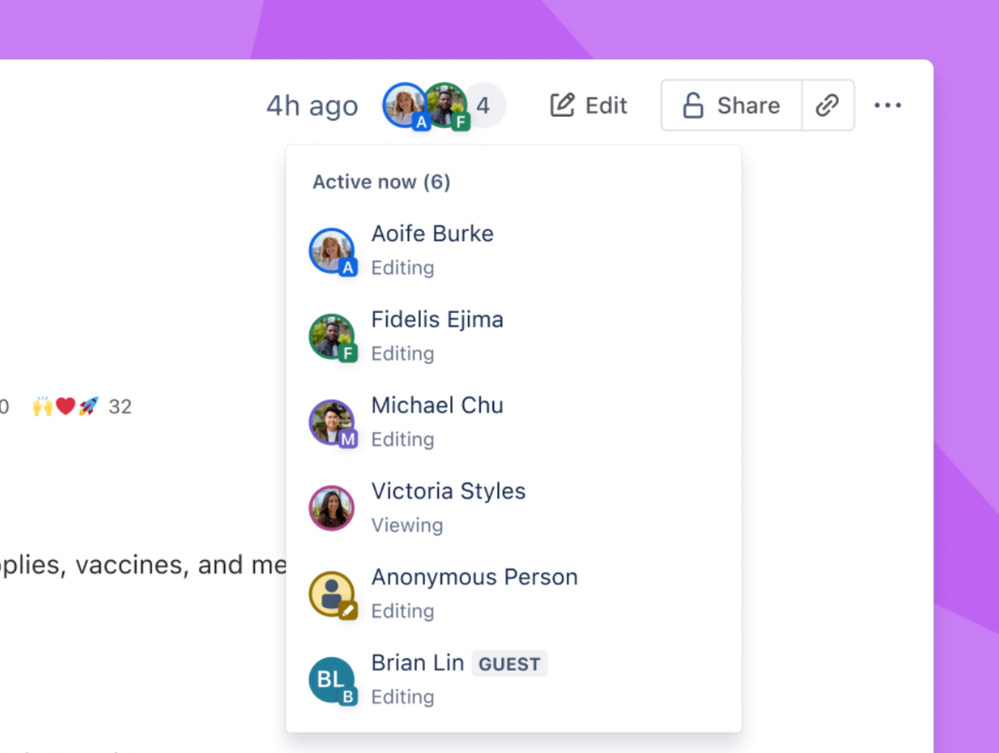Copy link using the chain icon

click(x=828, y=105)
